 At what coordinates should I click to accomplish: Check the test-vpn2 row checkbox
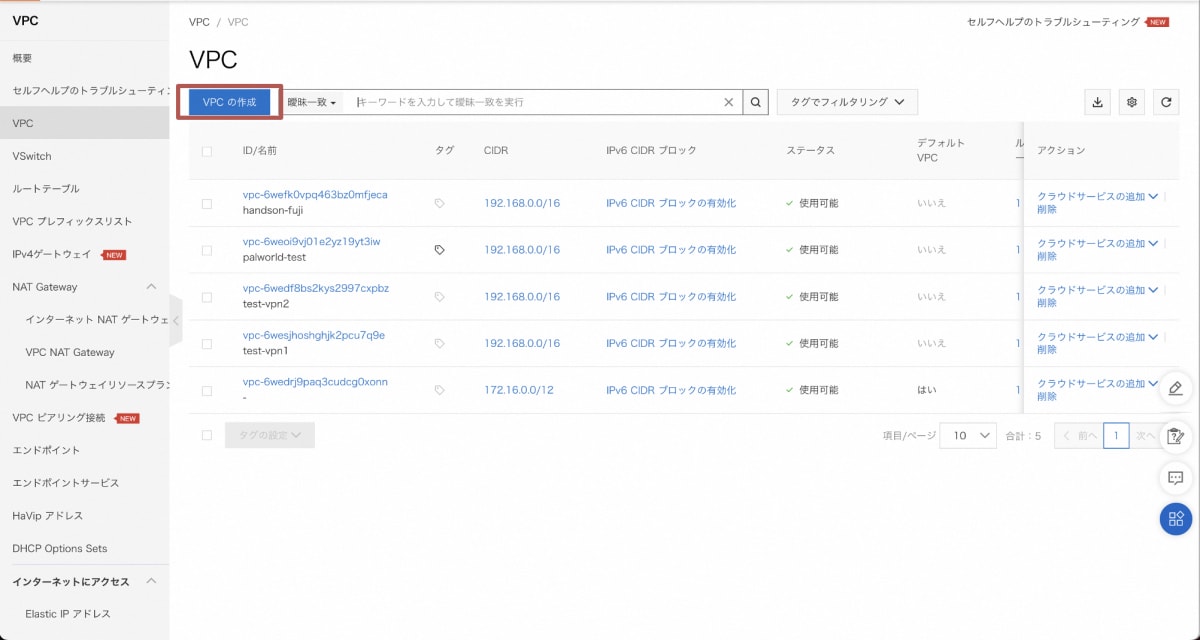click(x=207, y=297)
